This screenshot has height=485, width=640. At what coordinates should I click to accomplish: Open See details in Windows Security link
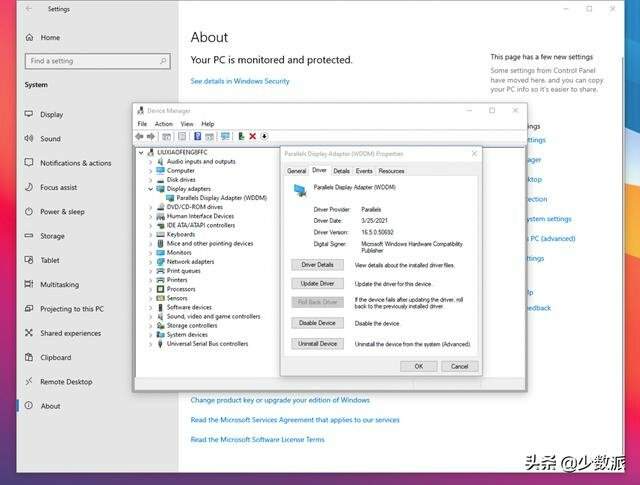click(x=240, y=81)
